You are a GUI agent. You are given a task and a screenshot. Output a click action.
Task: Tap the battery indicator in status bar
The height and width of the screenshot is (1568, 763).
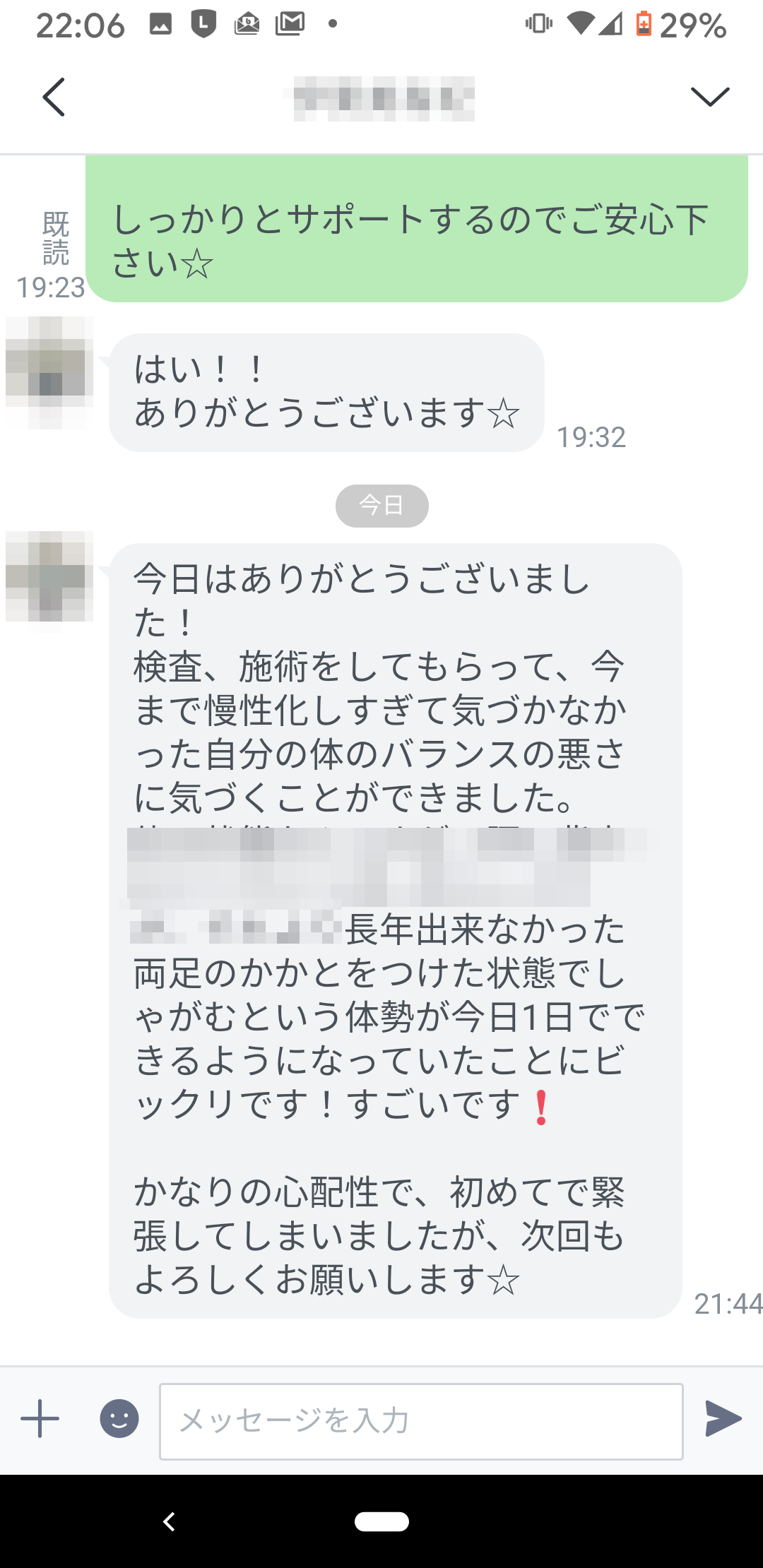(644, 24)
